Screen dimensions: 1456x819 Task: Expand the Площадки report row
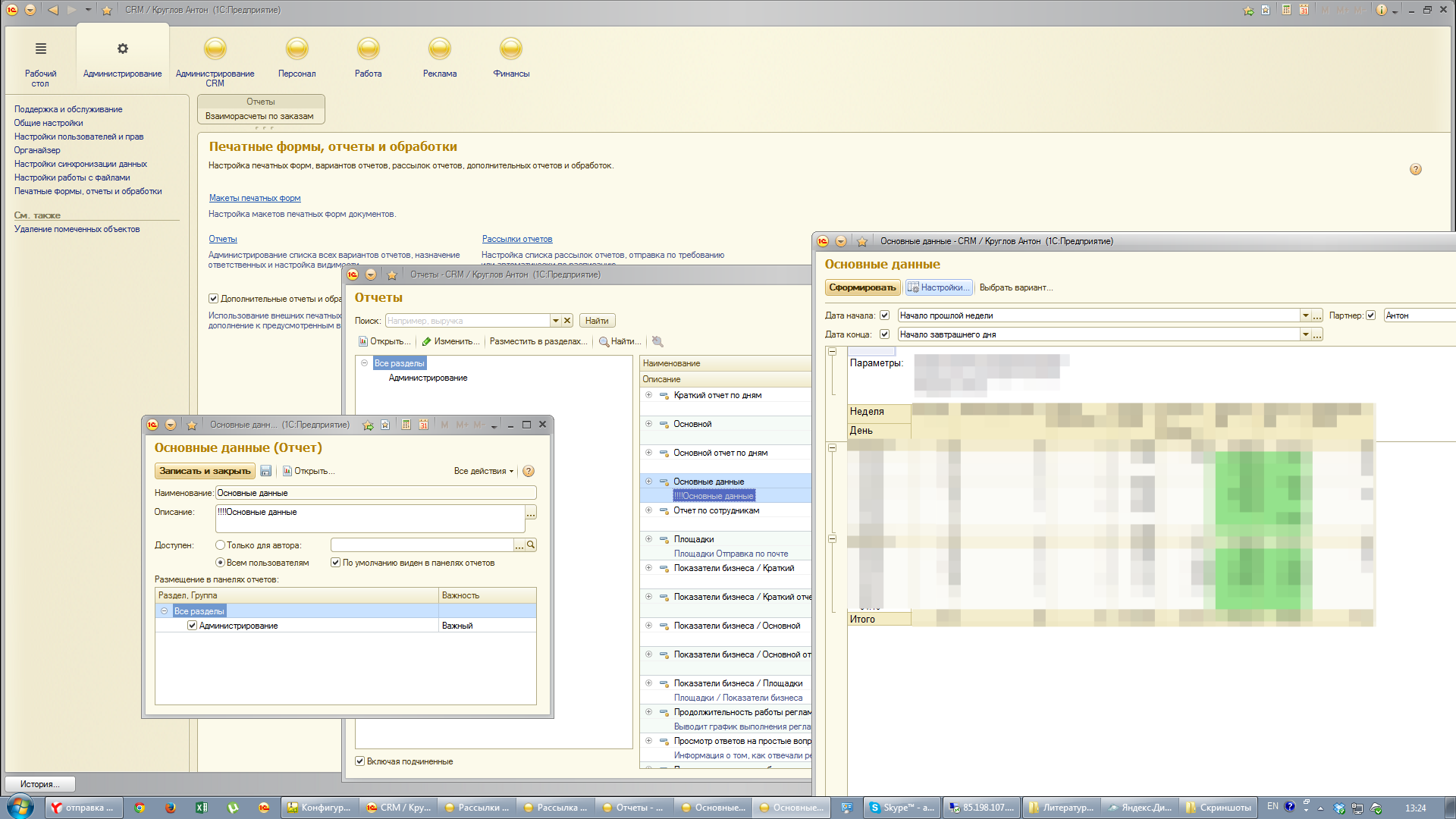[x=648, y=539]
